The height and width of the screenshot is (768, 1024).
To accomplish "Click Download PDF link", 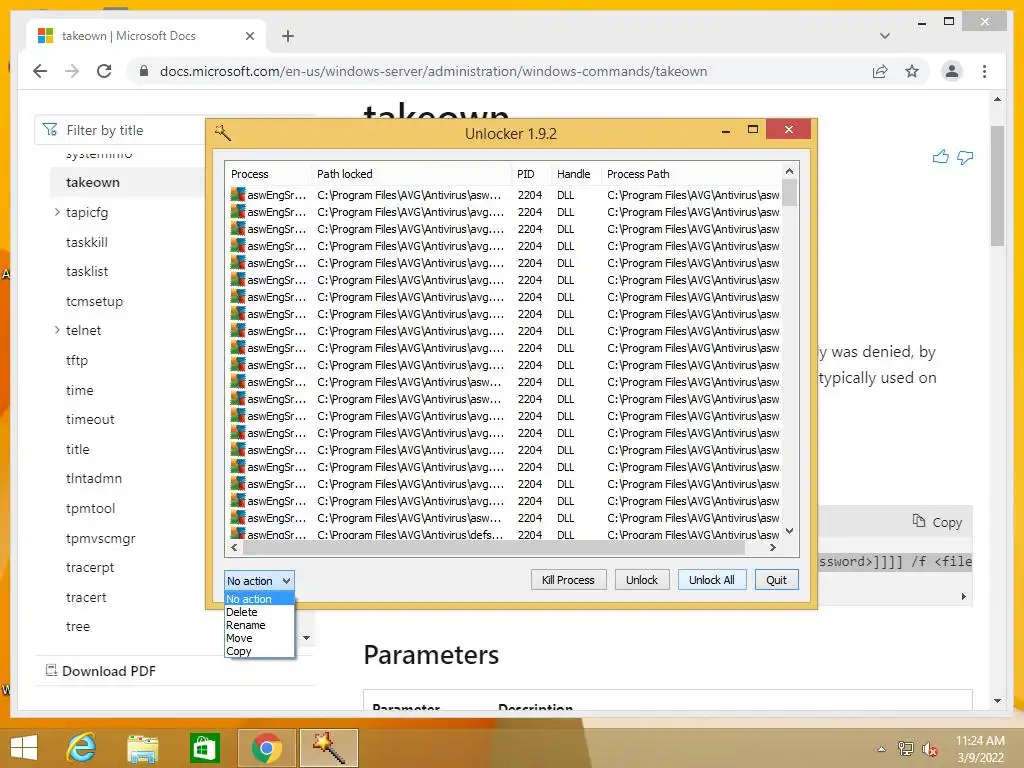I will pos(101,671).
